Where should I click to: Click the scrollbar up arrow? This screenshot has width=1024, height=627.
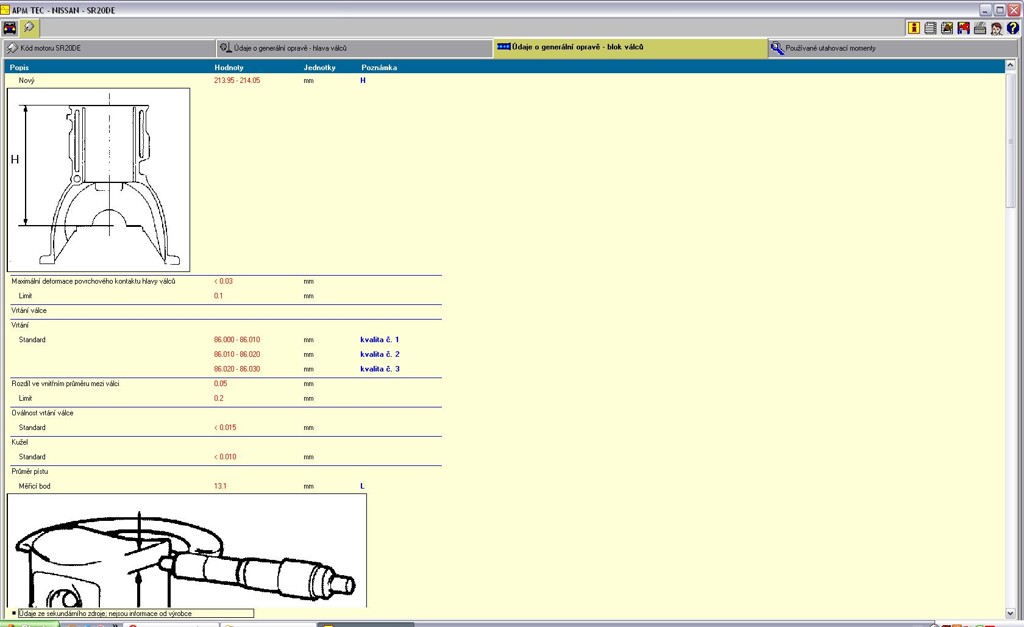1010,66
